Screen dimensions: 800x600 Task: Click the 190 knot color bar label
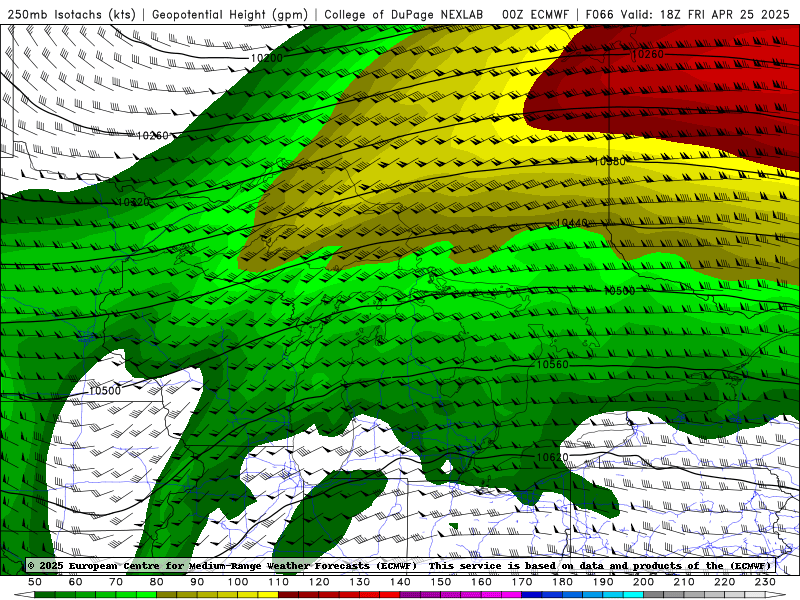pyautogui.click(x=603, y=582)
